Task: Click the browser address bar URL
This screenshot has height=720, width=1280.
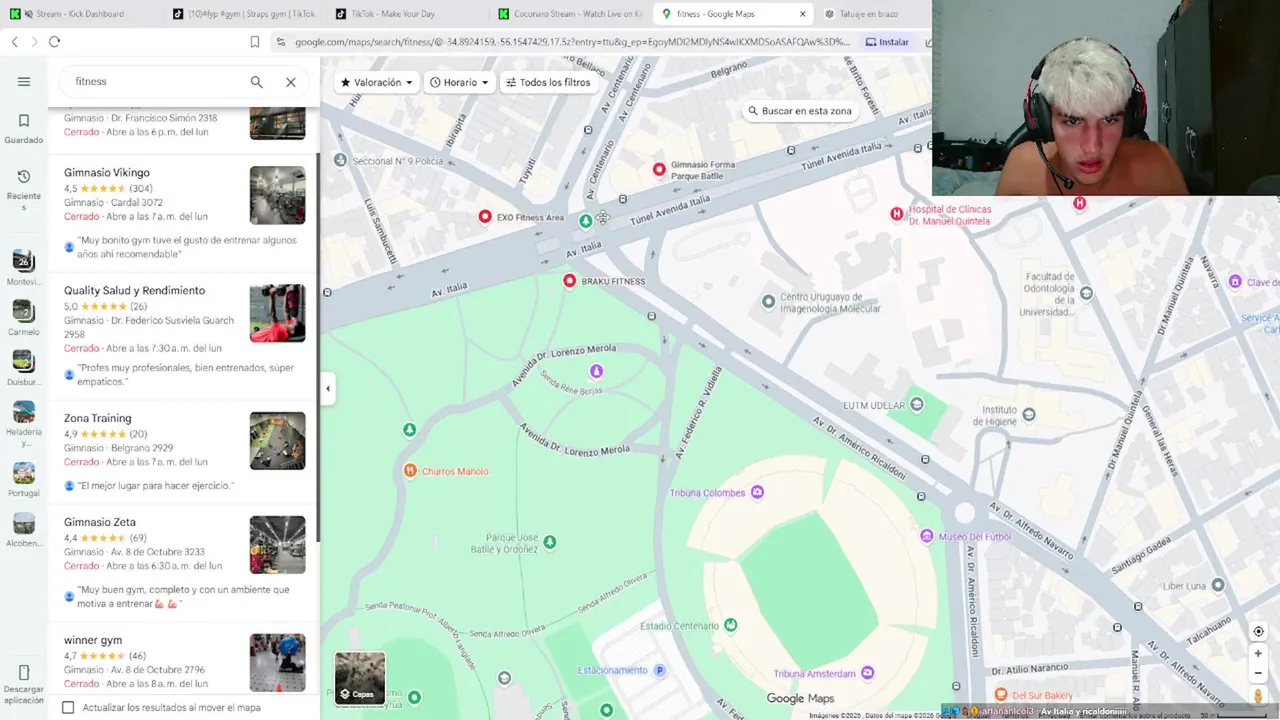Action: [x=572, y=42]
